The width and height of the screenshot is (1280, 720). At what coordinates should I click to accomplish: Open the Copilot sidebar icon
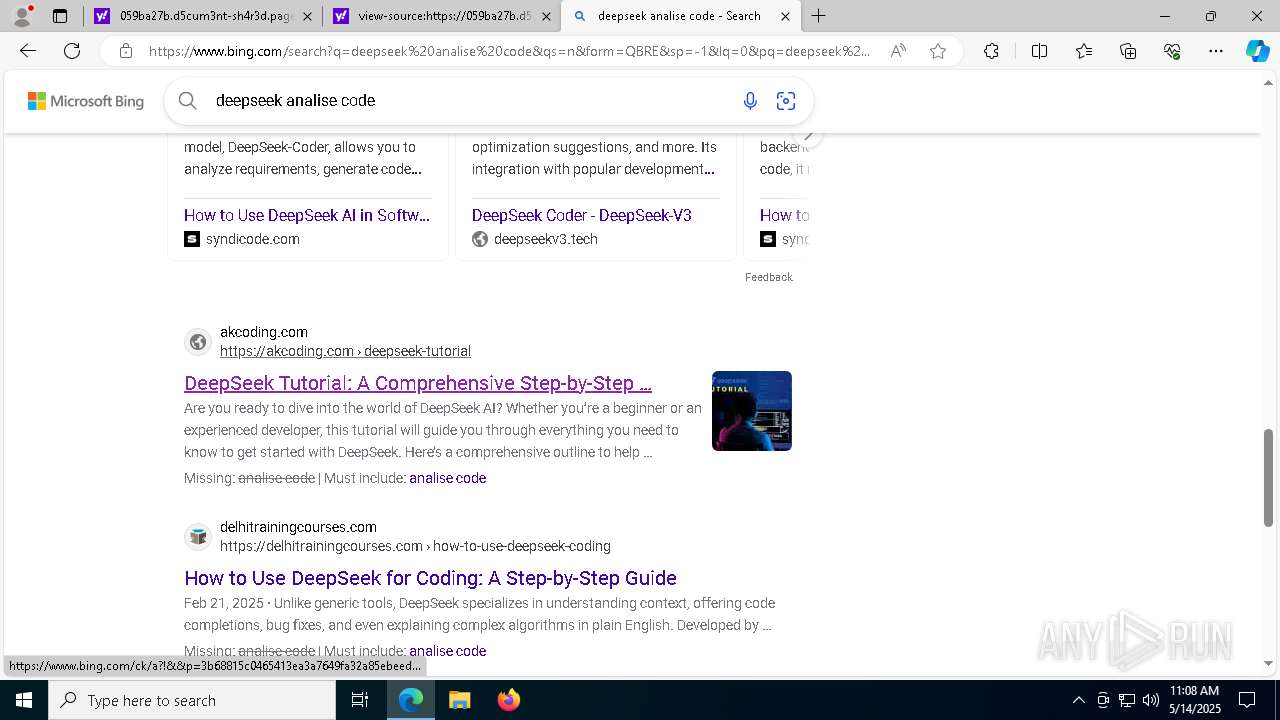pos(1258,51)
